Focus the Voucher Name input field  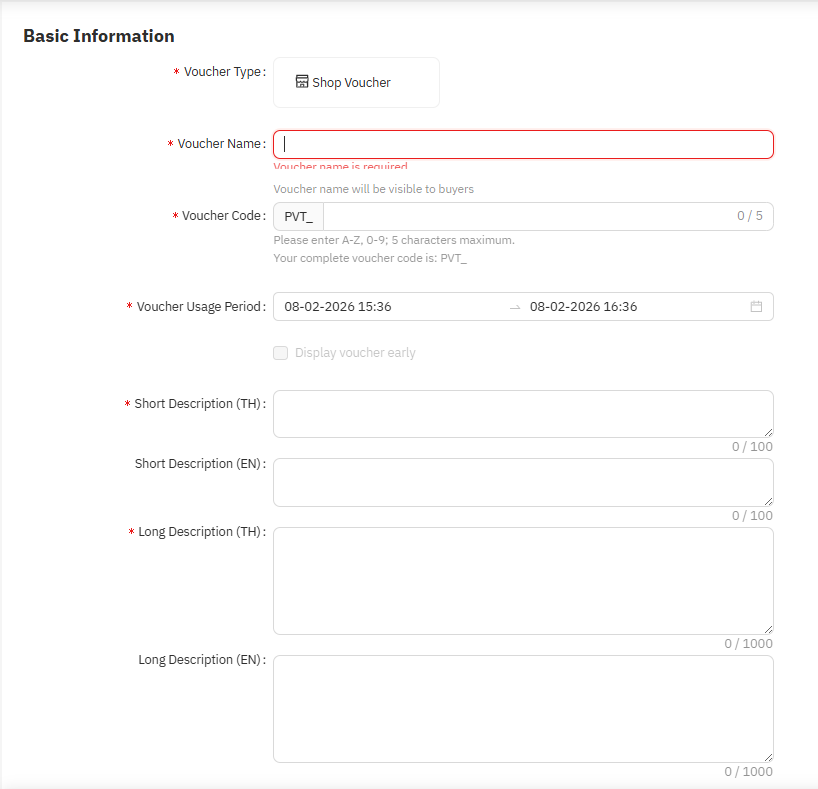(x=523, y=144)
